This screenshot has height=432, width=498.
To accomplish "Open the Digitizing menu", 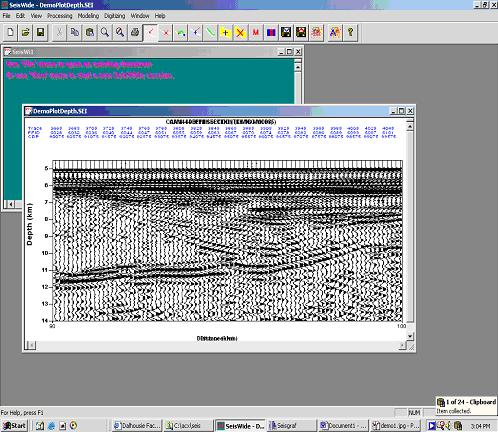I will pyautogui.click(x=114, y=16).
